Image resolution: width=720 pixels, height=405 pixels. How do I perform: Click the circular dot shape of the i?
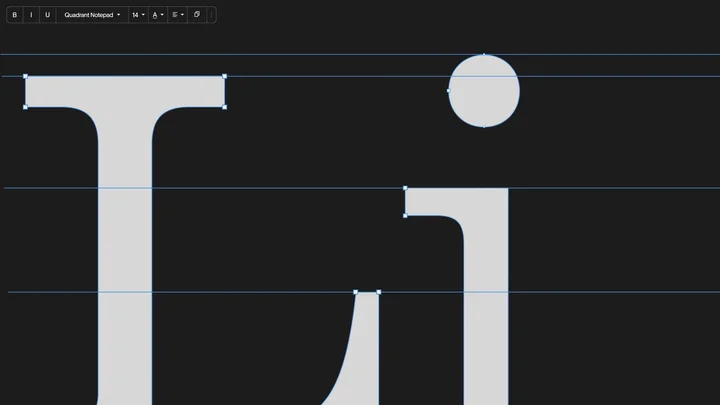pos(484,91)
